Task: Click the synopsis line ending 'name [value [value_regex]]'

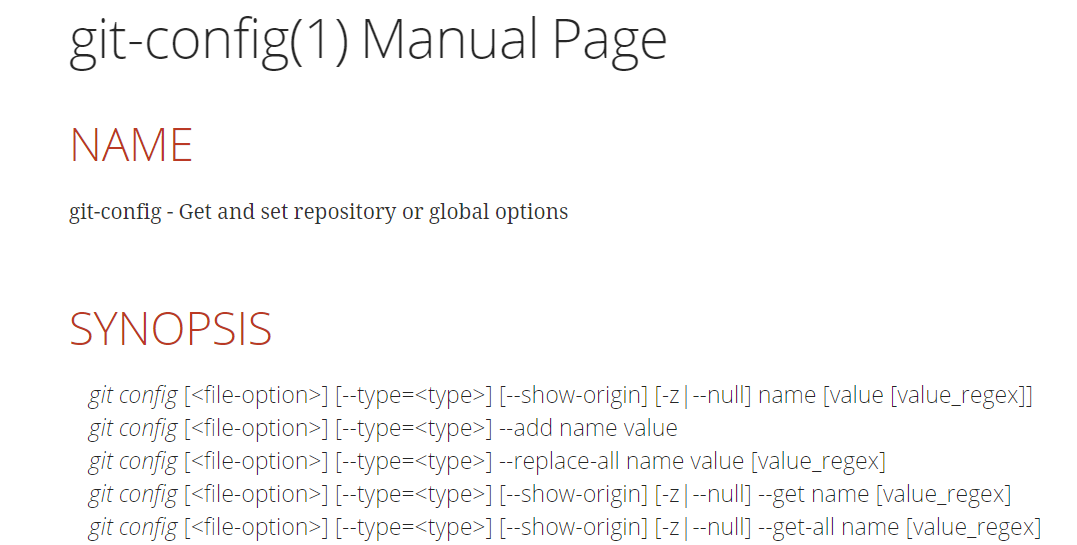Action: click(560, 396)
